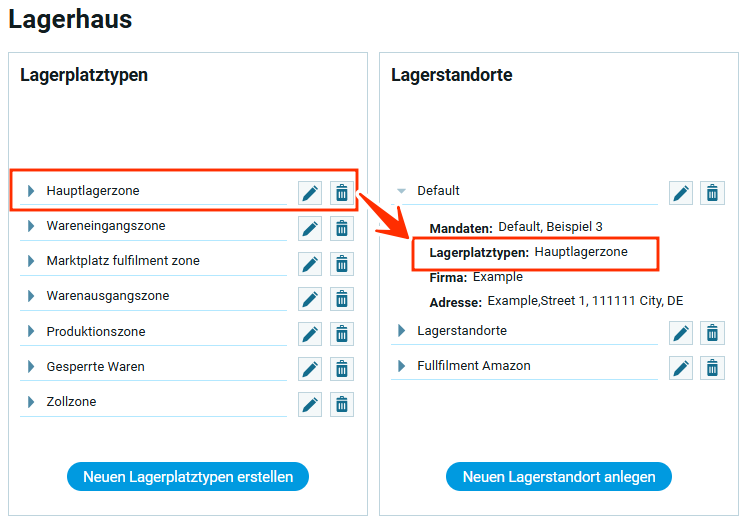Edit the Fullfilment Amazon location
The width and height of the screenshot is (745, 525).
(681, 368)
